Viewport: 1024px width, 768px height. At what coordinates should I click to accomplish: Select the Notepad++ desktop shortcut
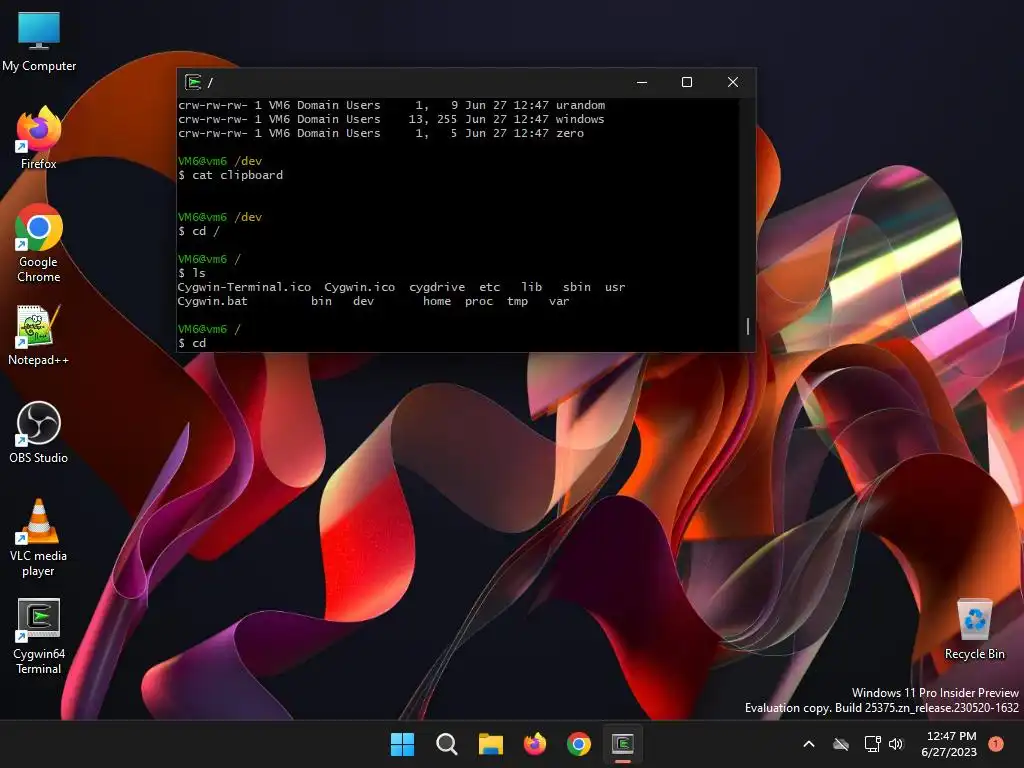pos(39,335)
